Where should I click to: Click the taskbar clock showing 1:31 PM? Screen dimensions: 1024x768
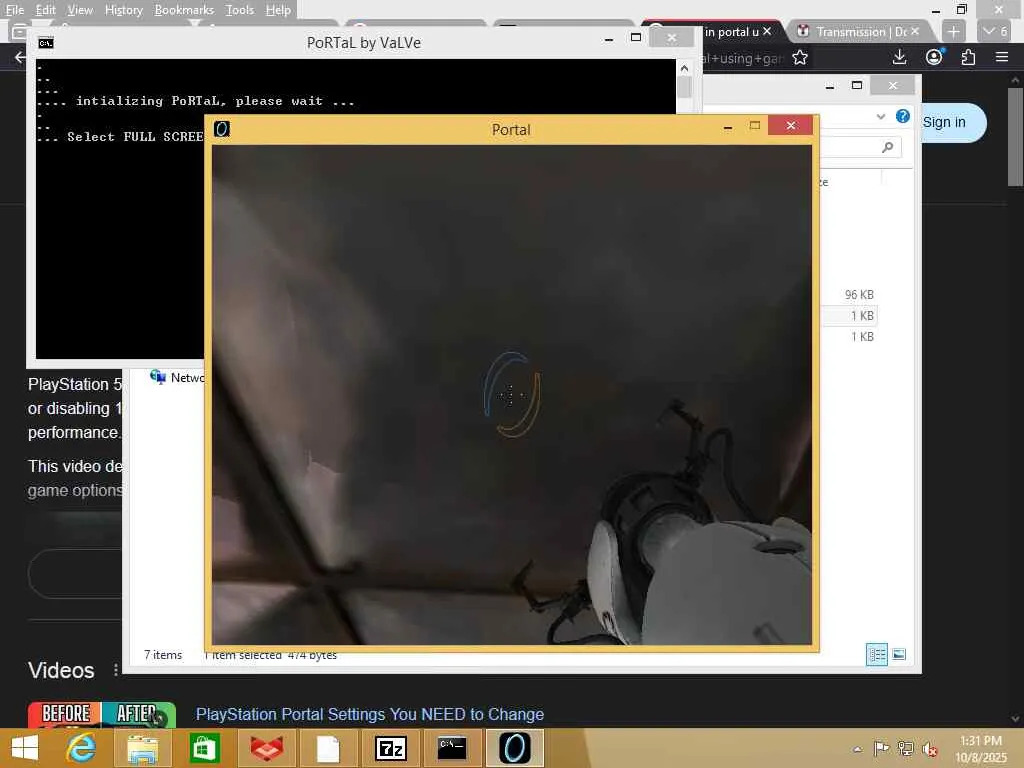point(981,749)
